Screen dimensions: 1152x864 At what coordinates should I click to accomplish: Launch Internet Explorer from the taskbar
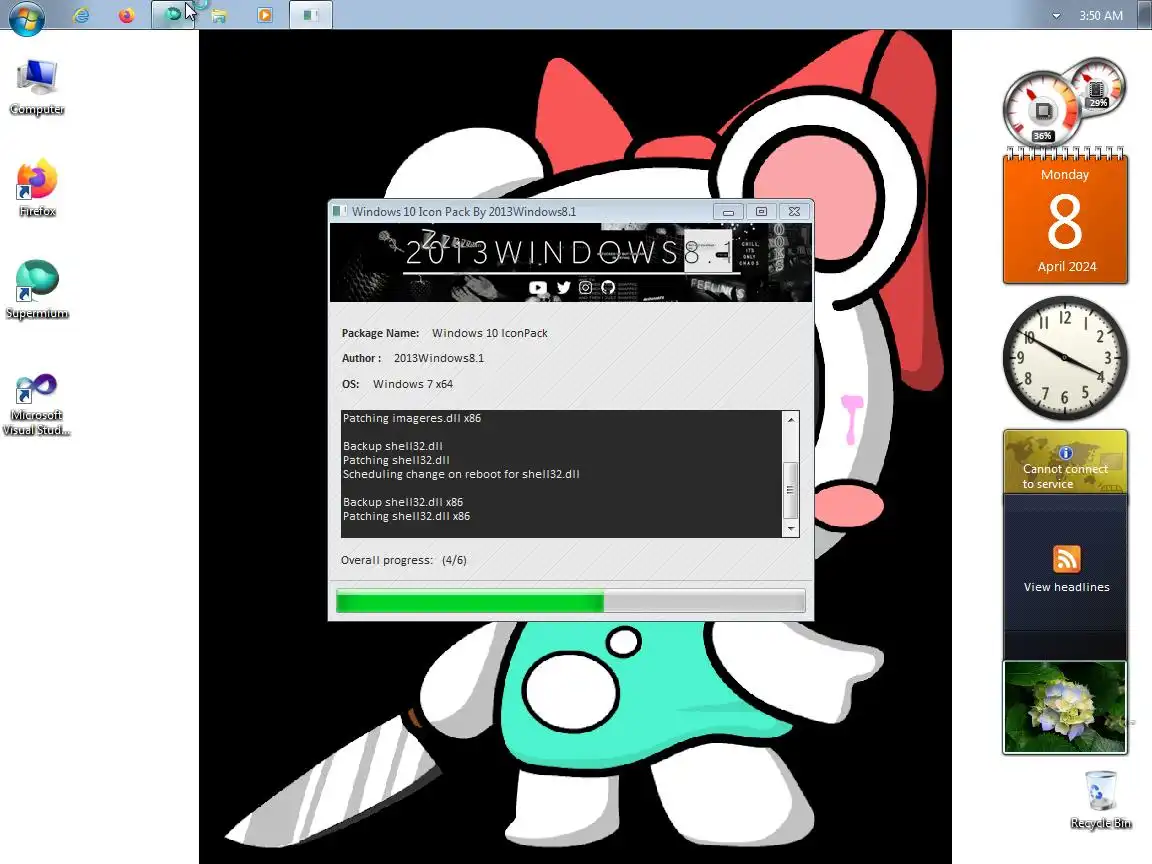81,15
